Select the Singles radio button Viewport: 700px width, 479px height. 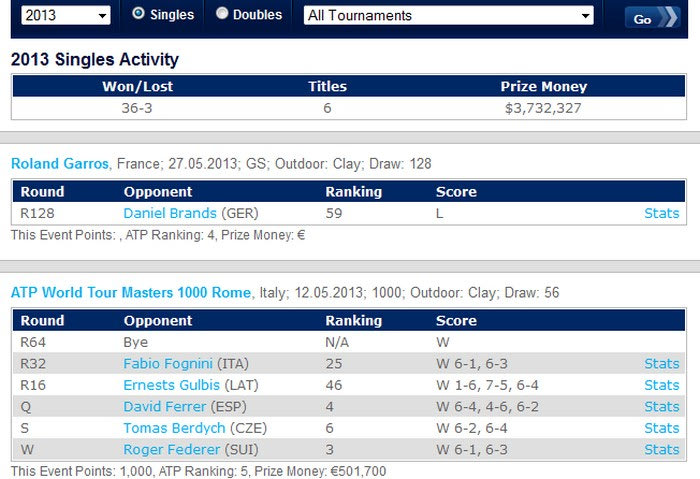[138, 13]
